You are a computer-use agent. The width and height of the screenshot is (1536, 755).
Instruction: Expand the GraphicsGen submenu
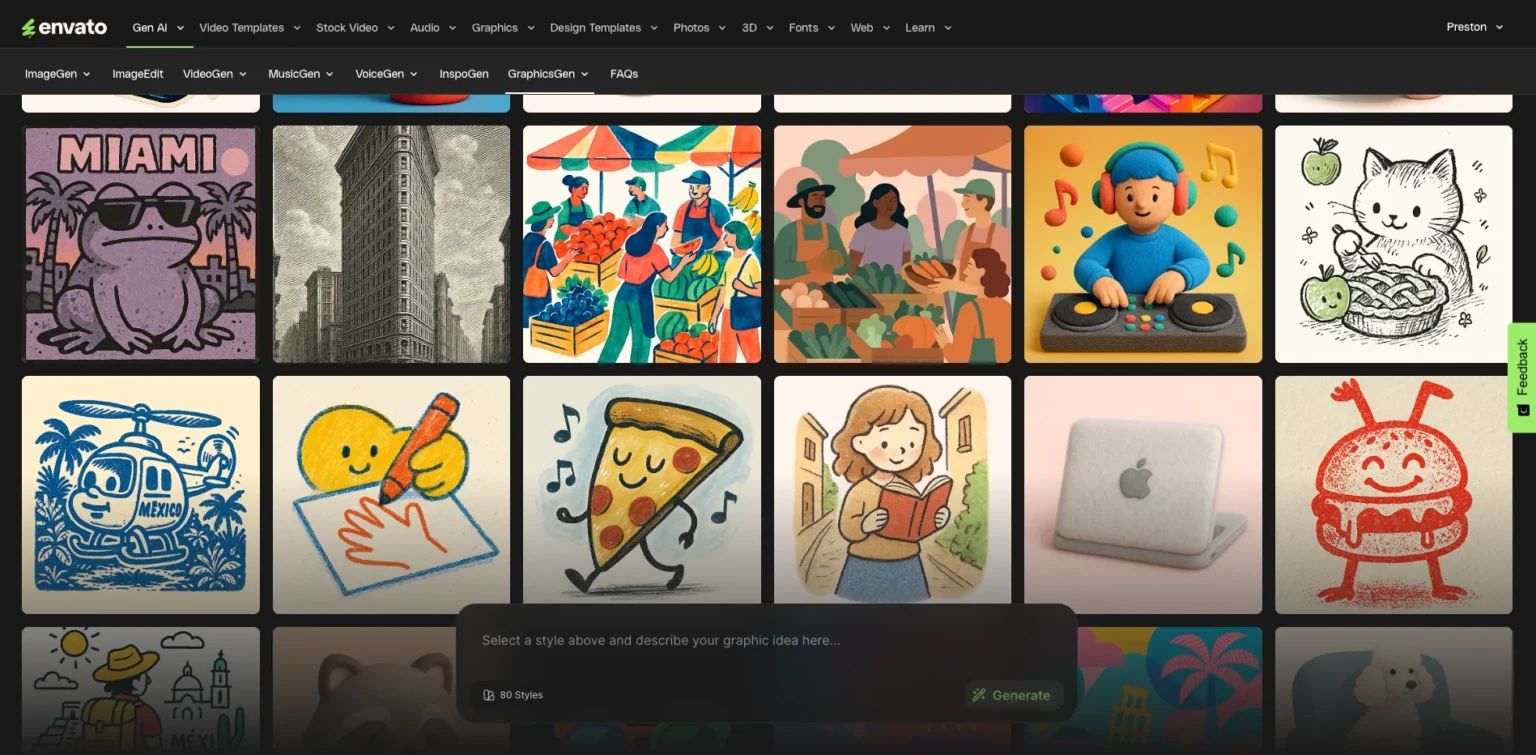pos(548,74)
